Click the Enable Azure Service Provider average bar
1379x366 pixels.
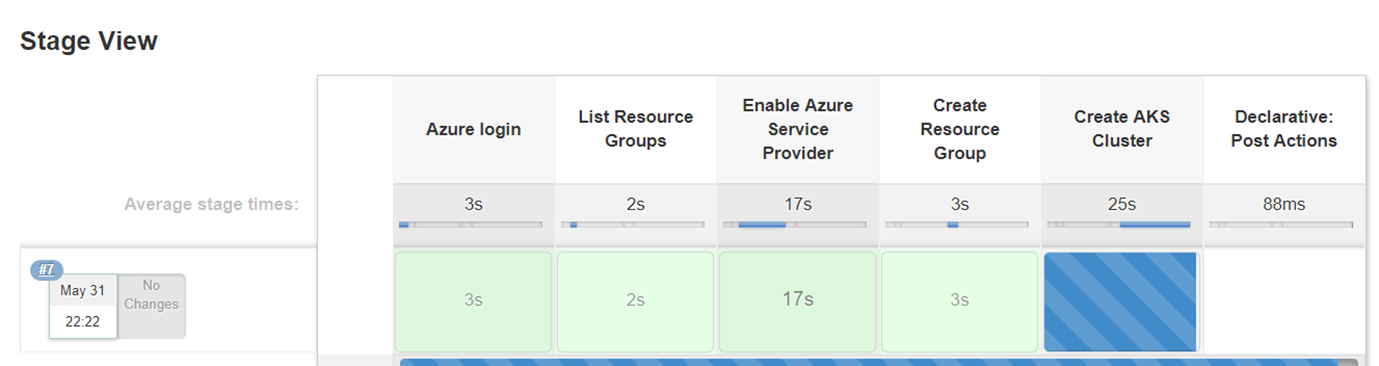795,225
